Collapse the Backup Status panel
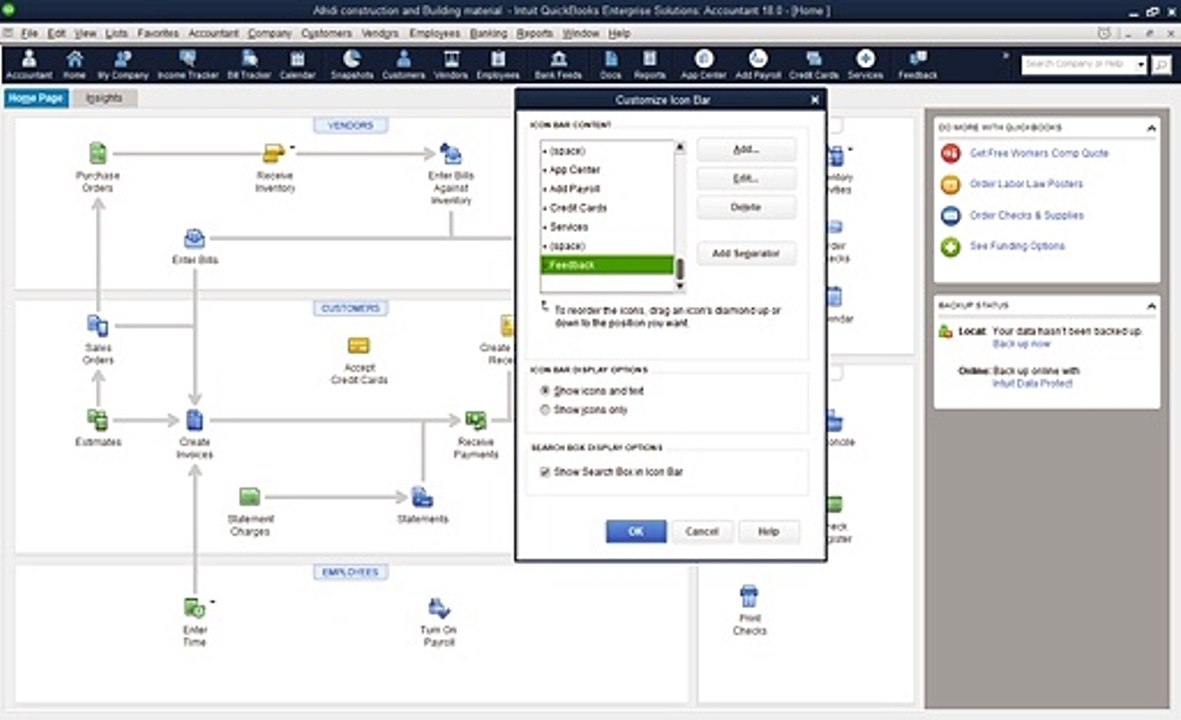1181x720 pixels. [x=1151, y=306]
